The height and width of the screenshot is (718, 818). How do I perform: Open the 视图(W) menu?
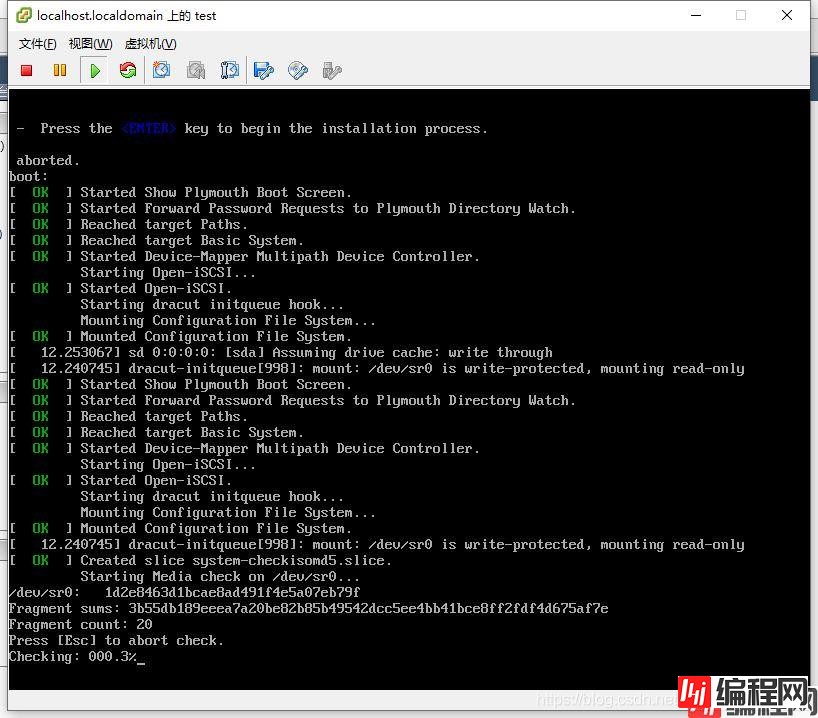pyautogui.click(x=90, y=43)
